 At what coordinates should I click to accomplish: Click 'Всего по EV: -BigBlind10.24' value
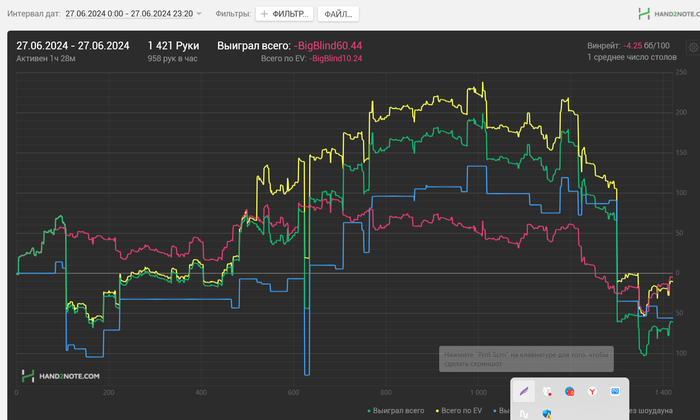coord(311,58)
